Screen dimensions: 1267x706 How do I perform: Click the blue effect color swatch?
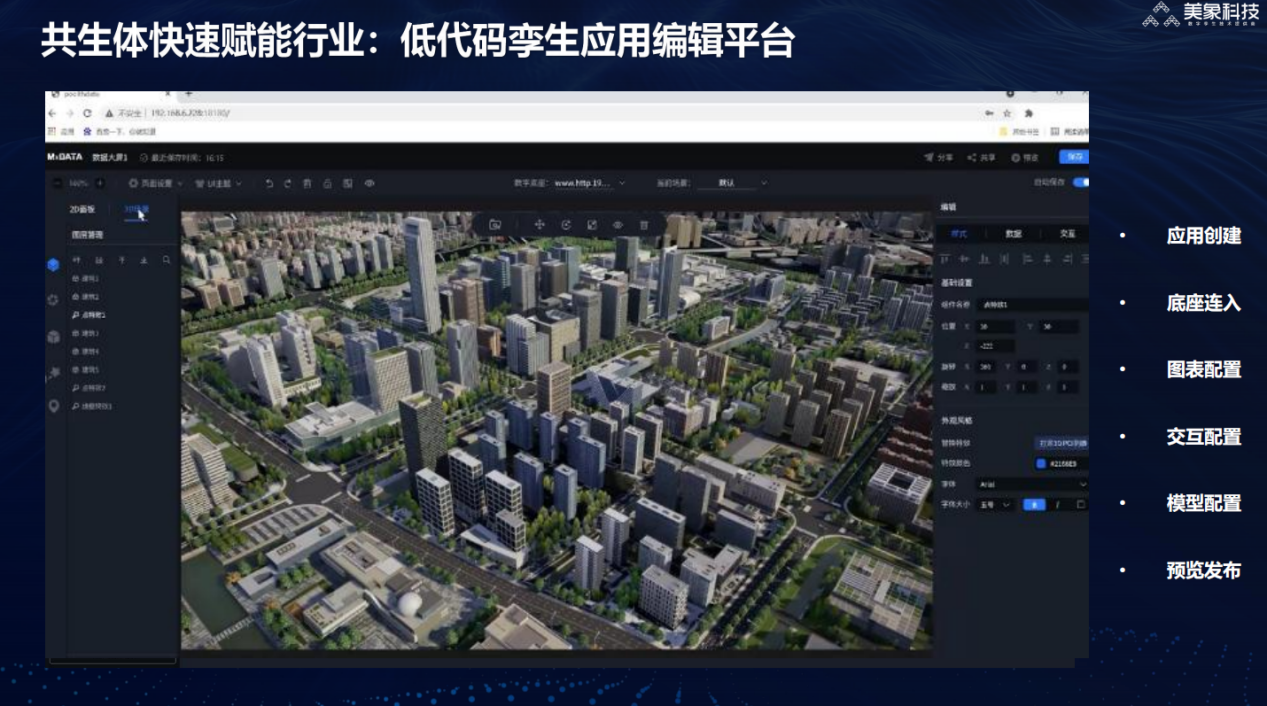[x=1041, y=464]
